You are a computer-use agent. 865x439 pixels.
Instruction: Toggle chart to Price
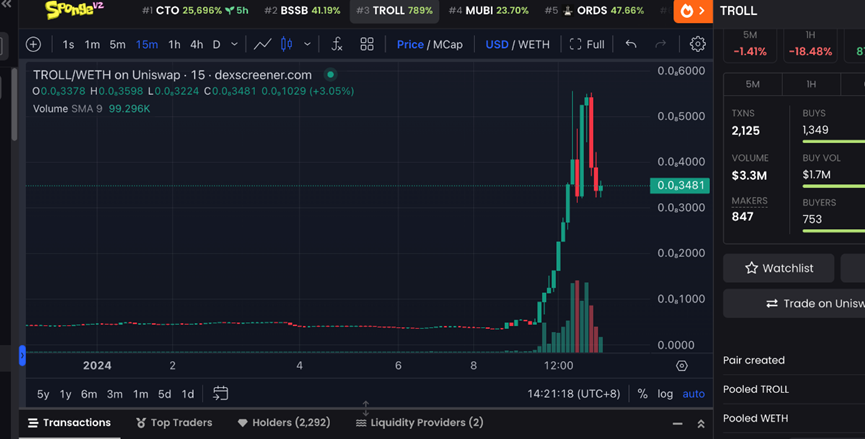[410, 44]
